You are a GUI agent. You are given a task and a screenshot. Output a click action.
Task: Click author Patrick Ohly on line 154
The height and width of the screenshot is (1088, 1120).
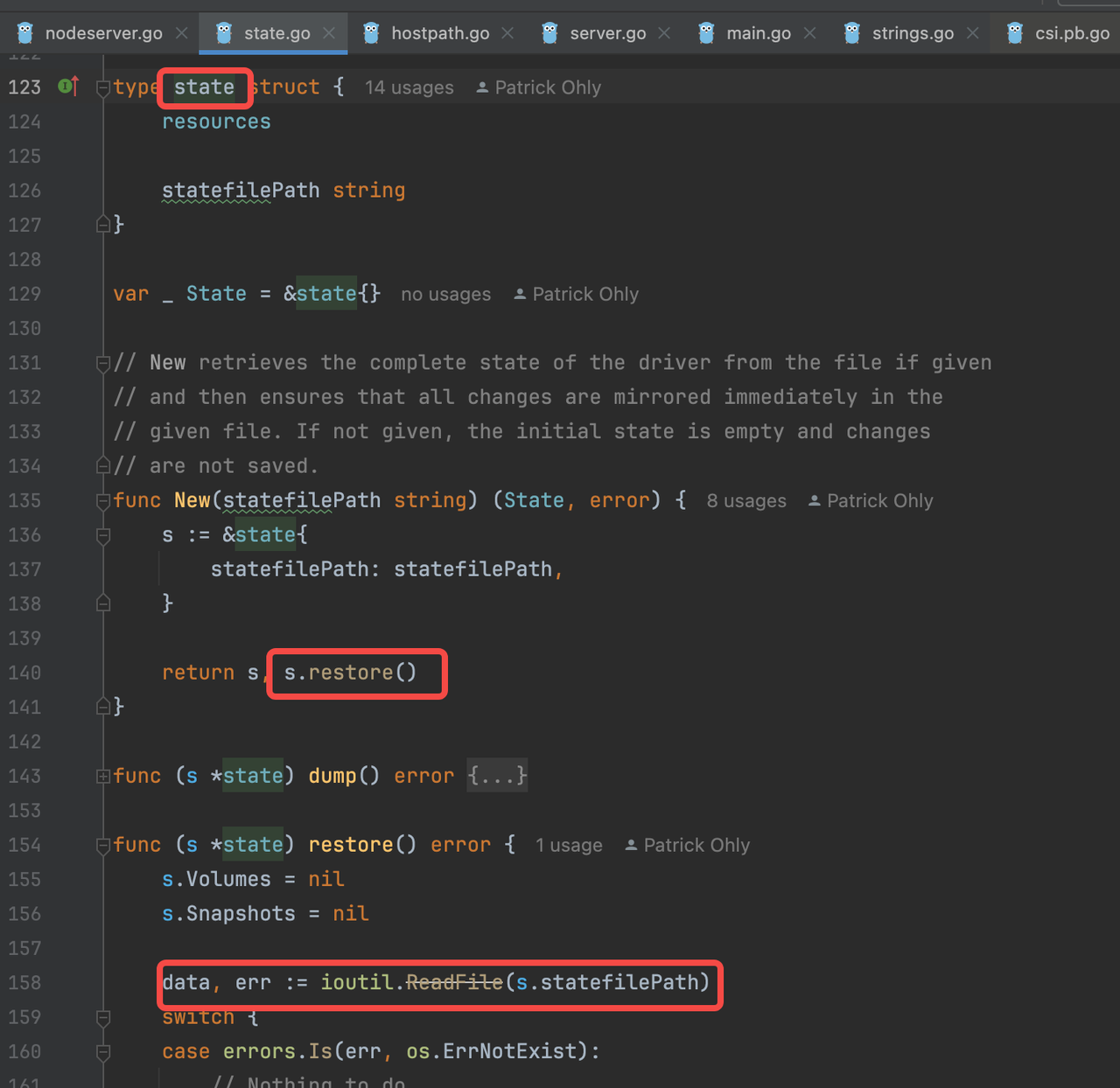[696, 845]
